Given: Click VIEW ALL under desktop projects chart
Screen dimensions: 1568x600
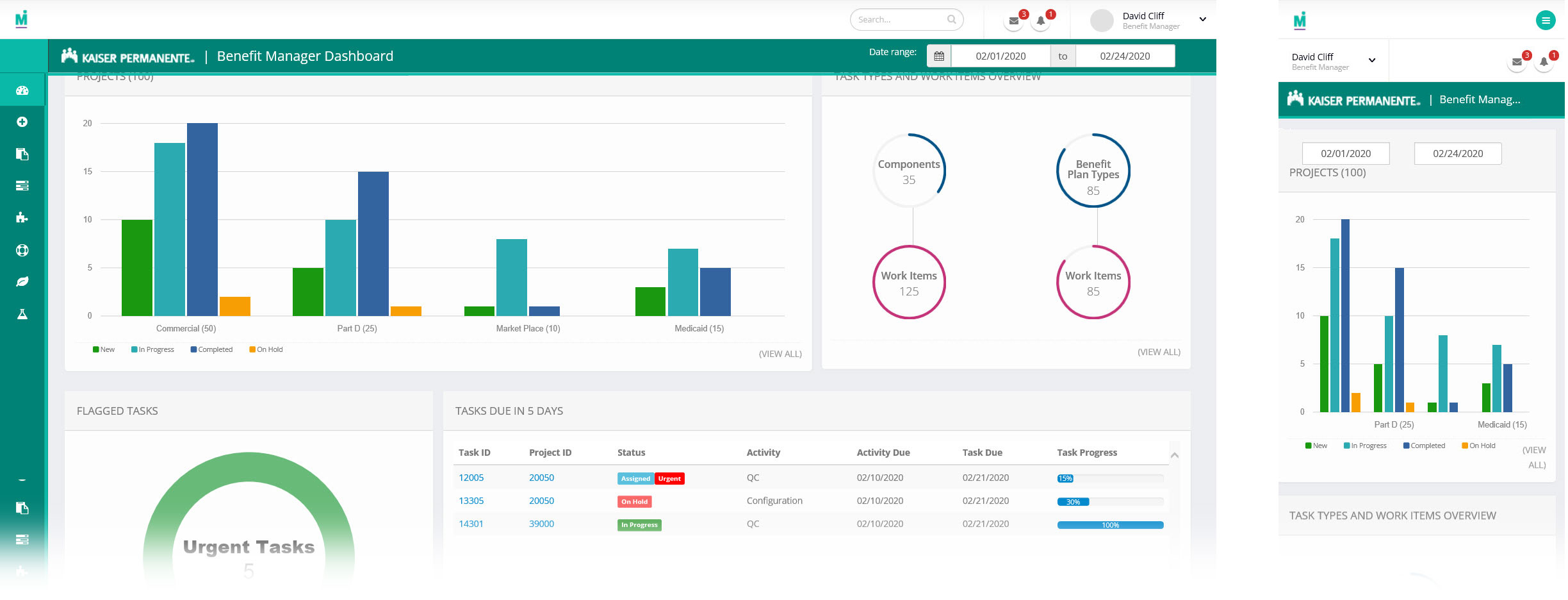Looking at the screenshot, I should 780,354.
